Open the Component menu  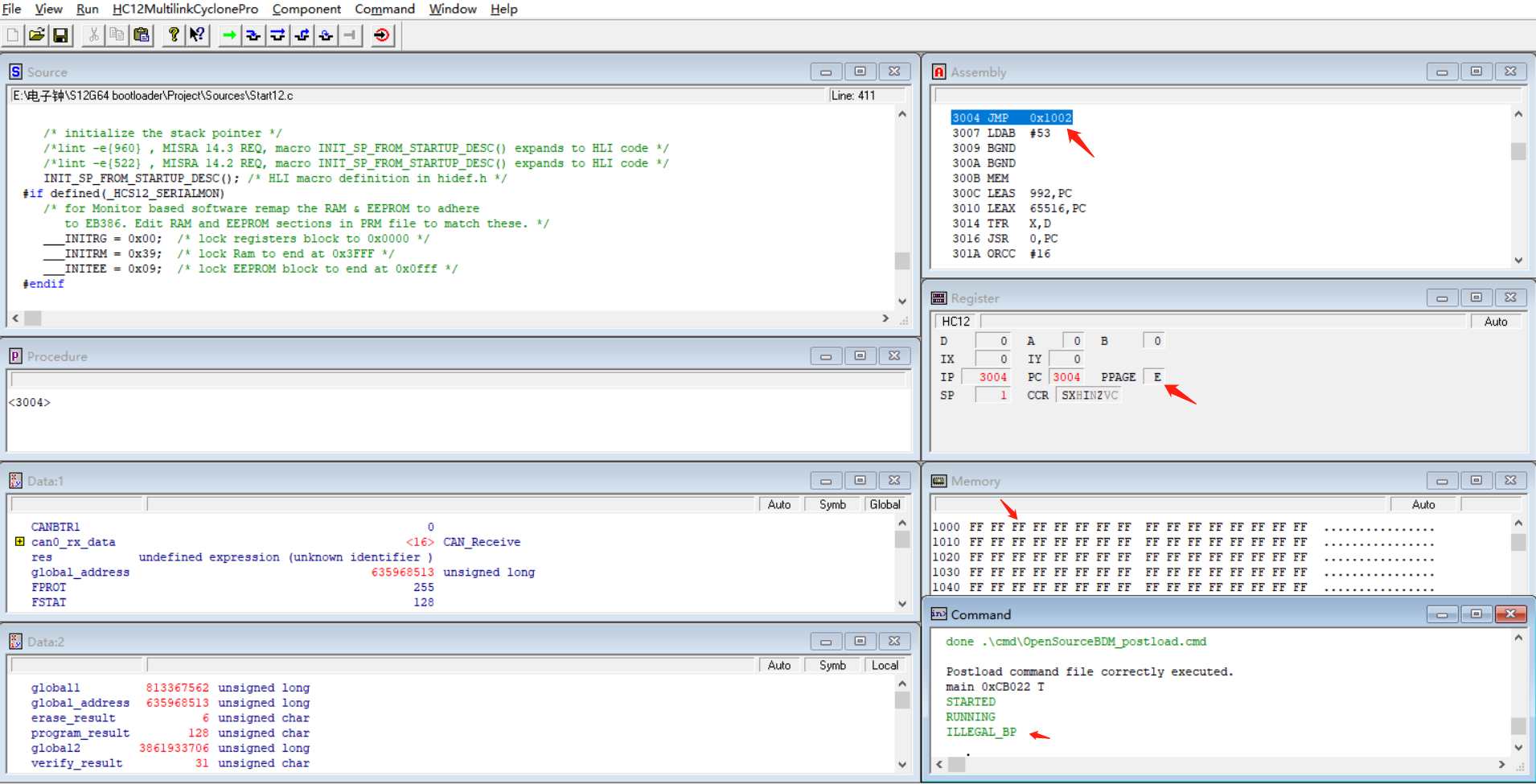click(306, 9)
